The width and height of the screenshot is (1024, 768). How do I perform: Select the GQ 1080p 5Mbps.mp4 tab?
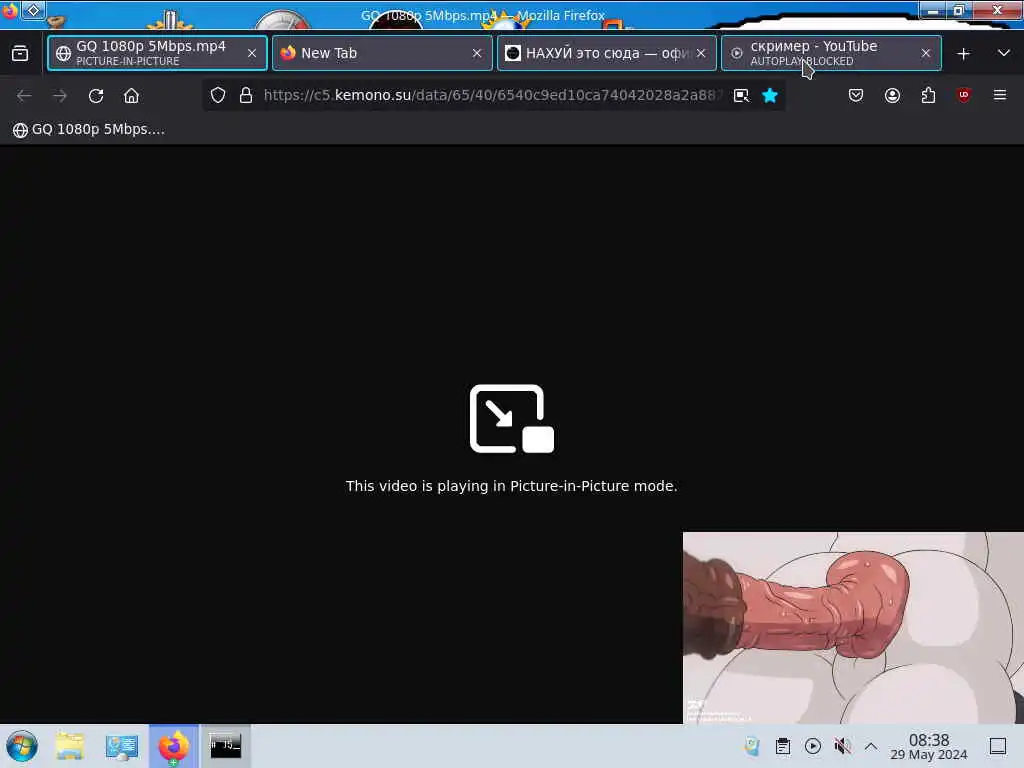157,53
